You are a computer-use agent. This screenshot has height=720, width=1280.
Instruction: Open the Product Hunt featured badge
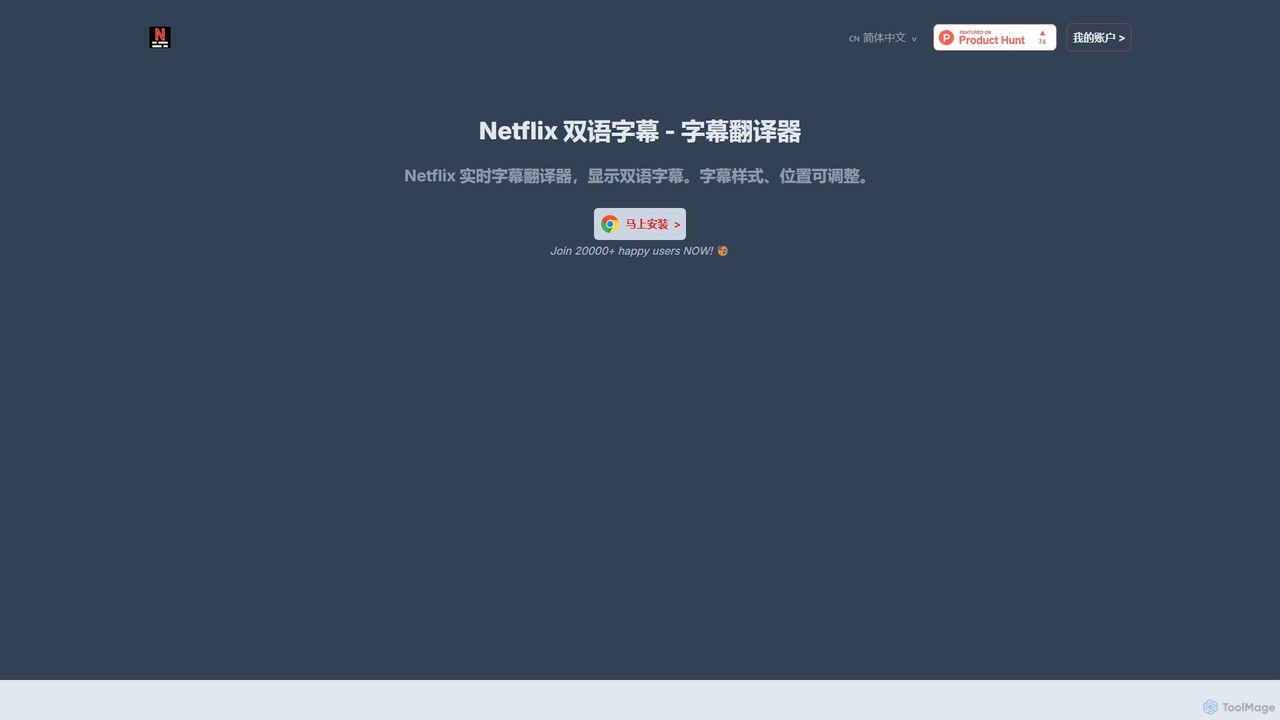[994, 37]
